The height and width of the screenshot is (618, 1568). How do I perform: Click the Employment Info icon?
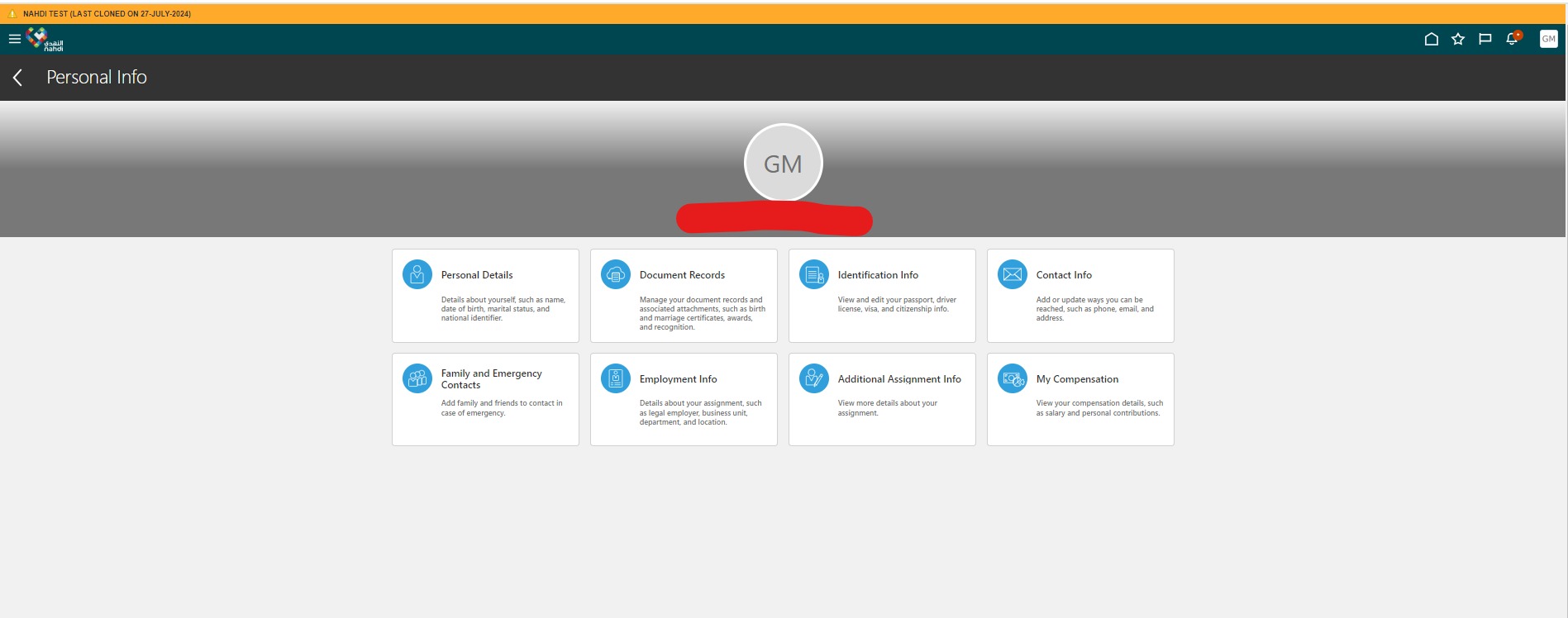point(616,378)
